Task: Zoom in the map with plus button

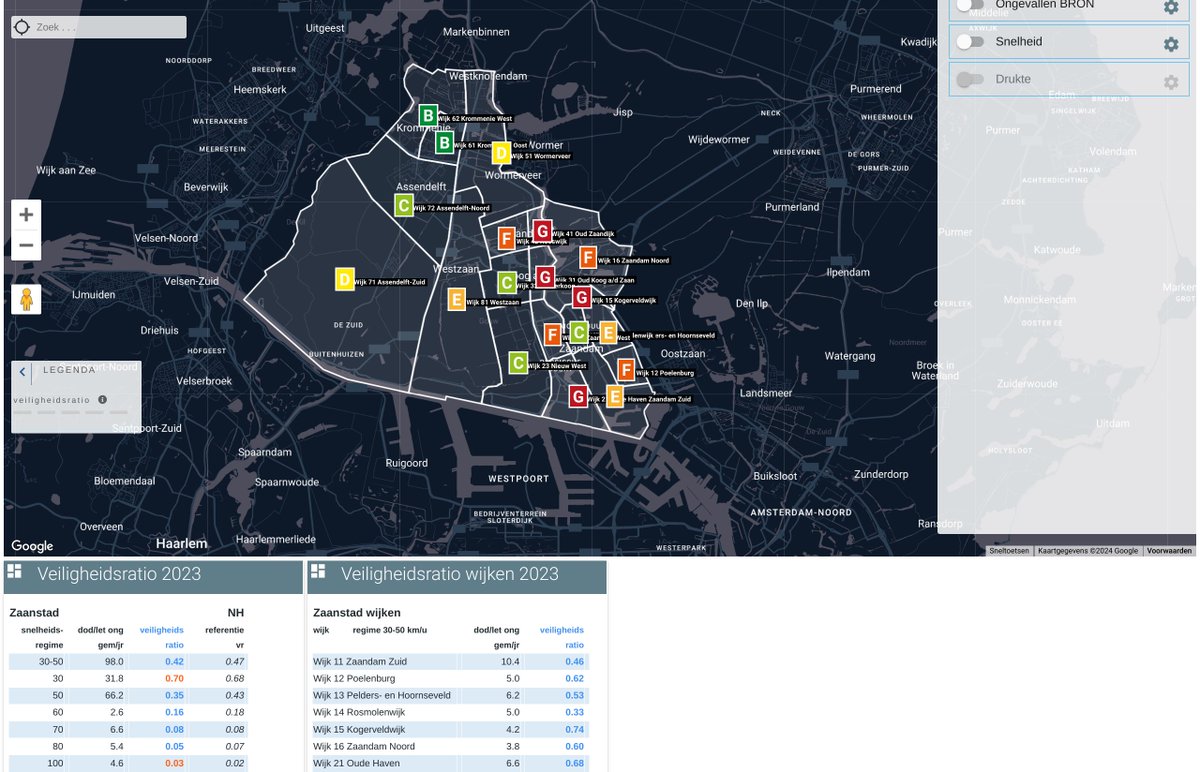Action: click(x=26, y=215)
